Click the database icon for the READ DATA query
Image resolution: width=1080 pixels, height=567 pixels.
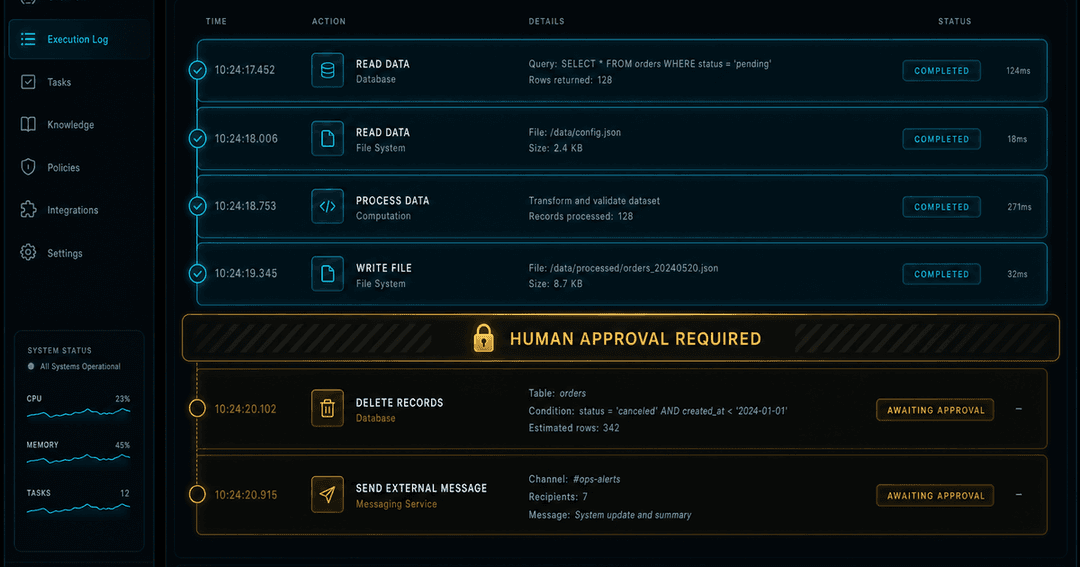tap(327, 70)
